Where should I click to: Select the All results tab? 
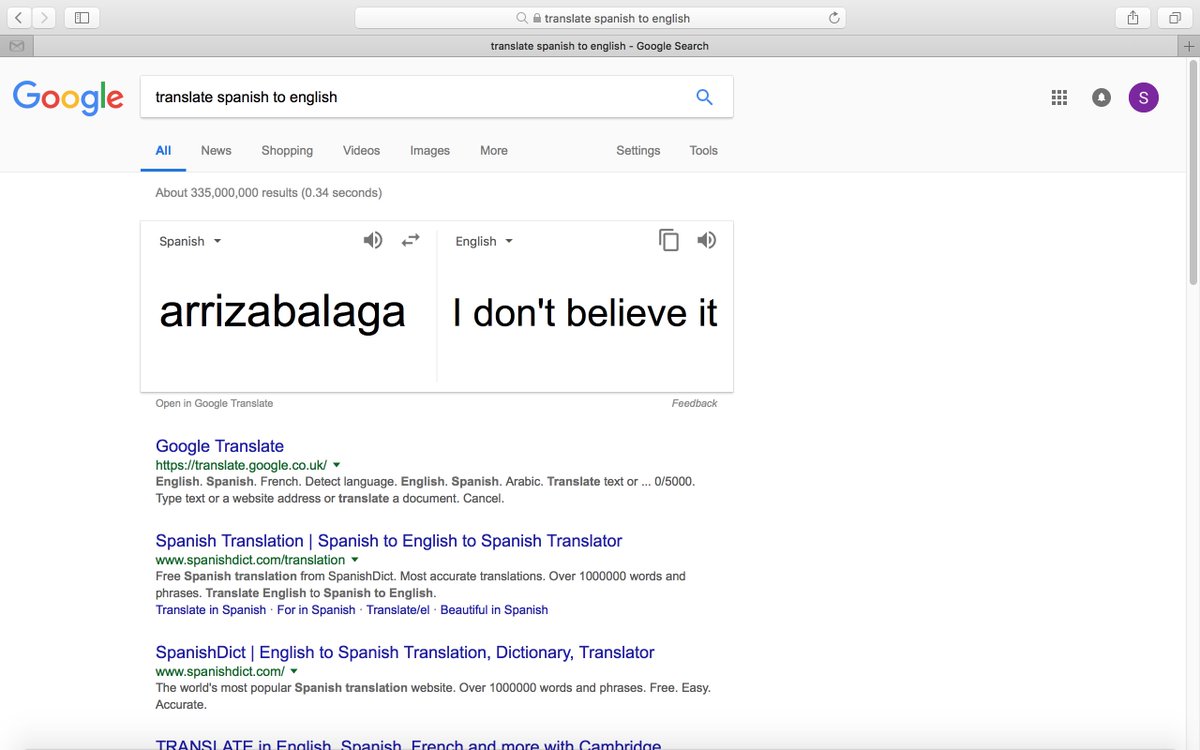pos(163,150)
